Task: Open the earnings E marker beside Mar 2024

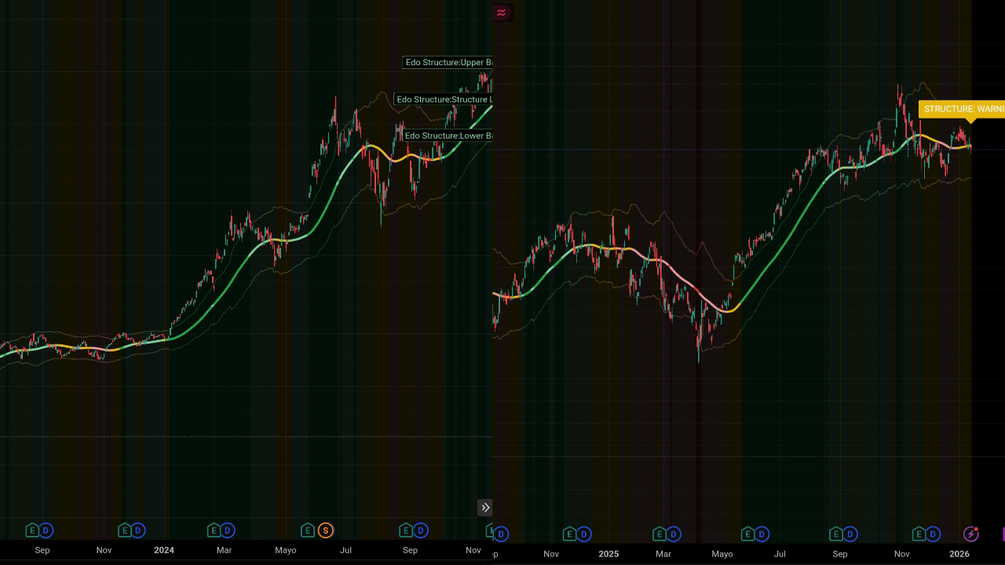Action: [x=213, y=530]
